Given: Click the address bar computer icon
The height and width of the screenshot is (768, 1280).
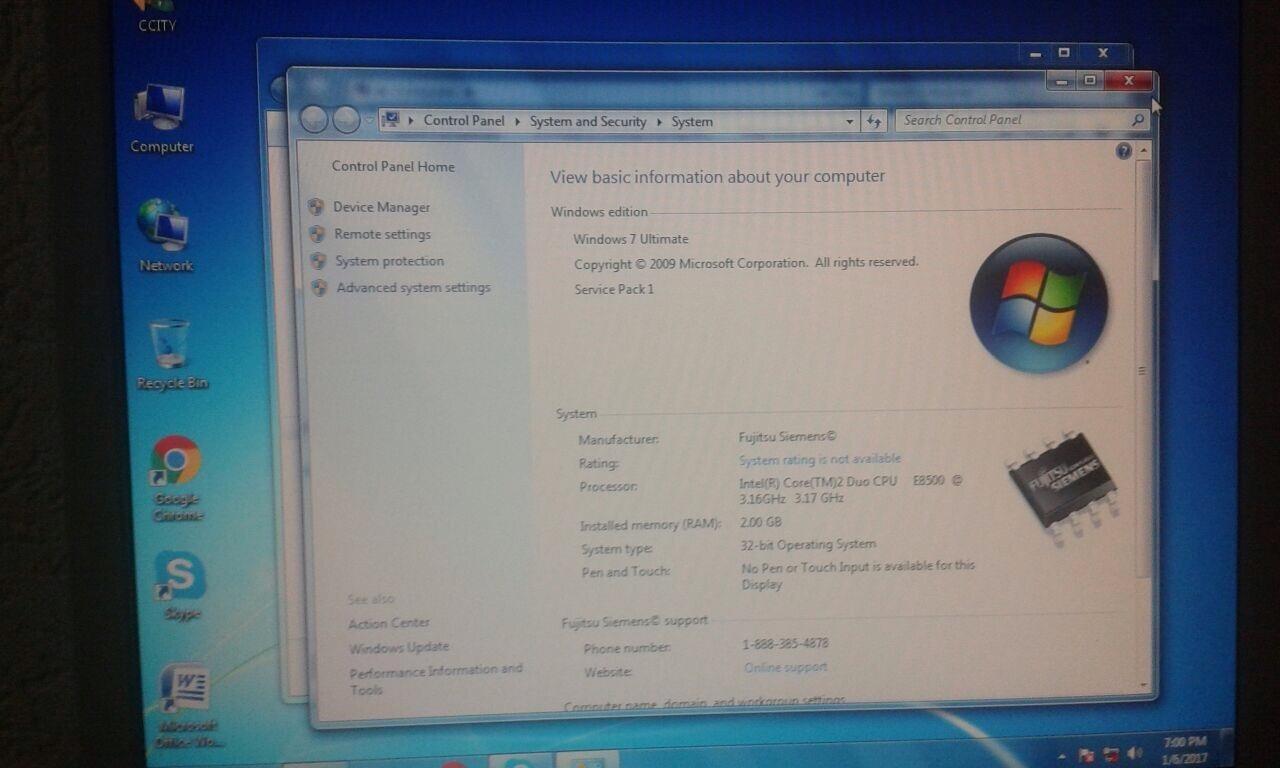Looking at the screenshot, I should pyautogui.click(x=391, y=120).
